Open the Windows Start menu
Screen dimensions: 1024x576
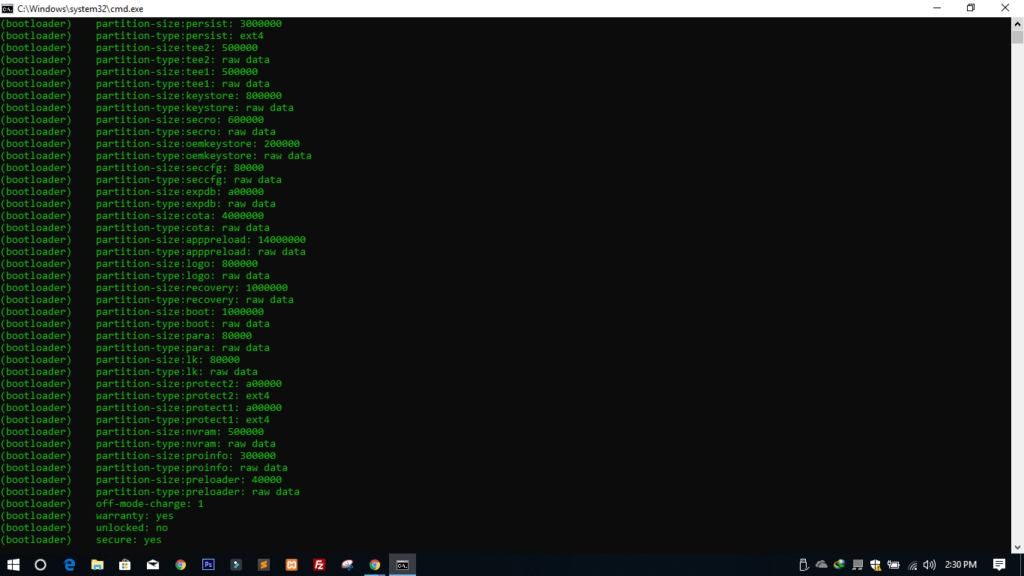coord(13,565)
